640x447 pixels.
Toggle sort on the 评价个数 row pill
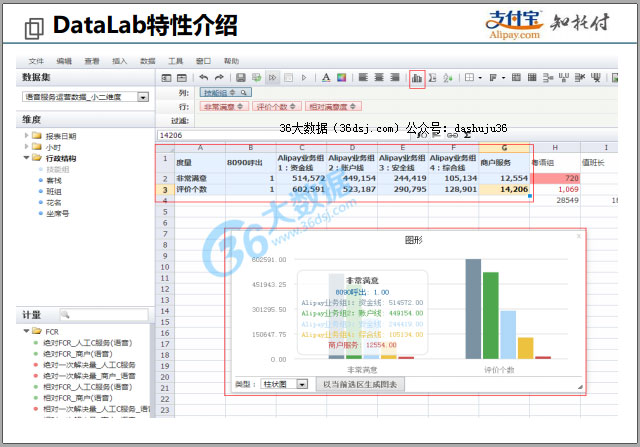[x=292, y=107]
